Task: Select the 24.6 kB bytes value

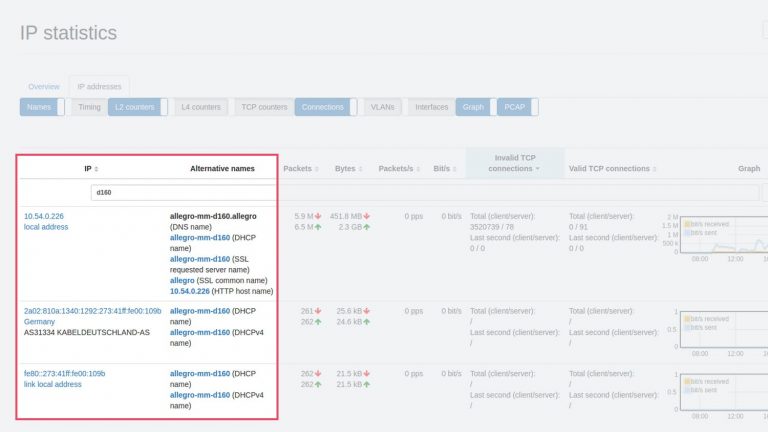Action: pyautogui.click(x=349, y=322)
